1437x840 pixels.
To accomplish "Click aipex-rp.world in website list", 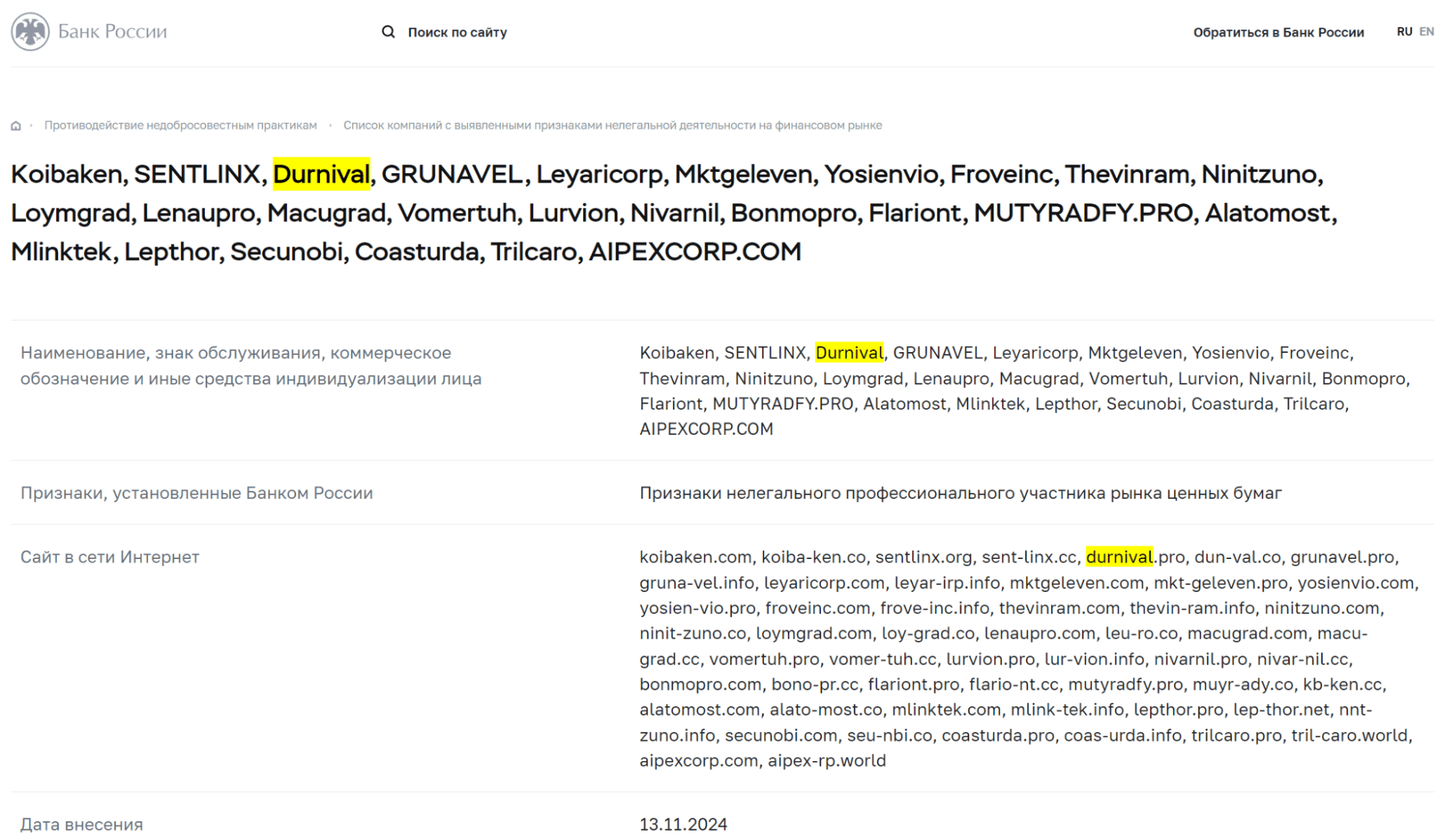I will tap(827, 760).
